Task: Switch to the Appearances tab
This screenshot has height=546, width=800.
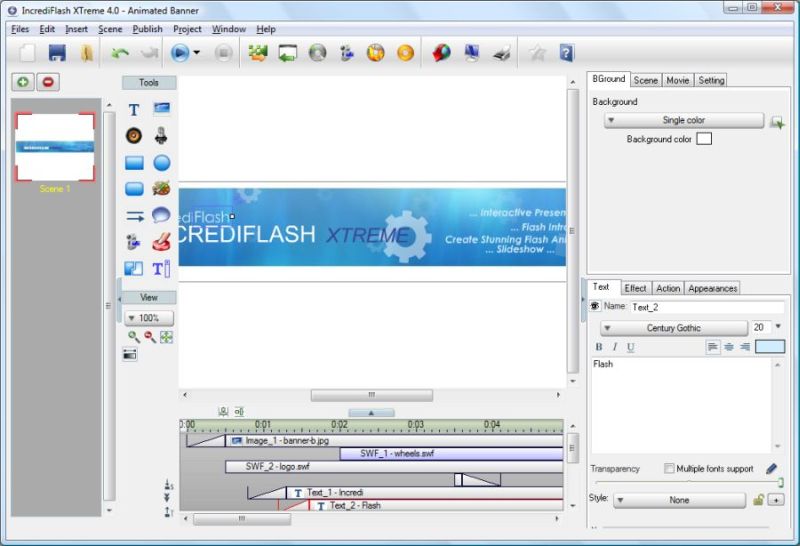Action: click(712, 288)
